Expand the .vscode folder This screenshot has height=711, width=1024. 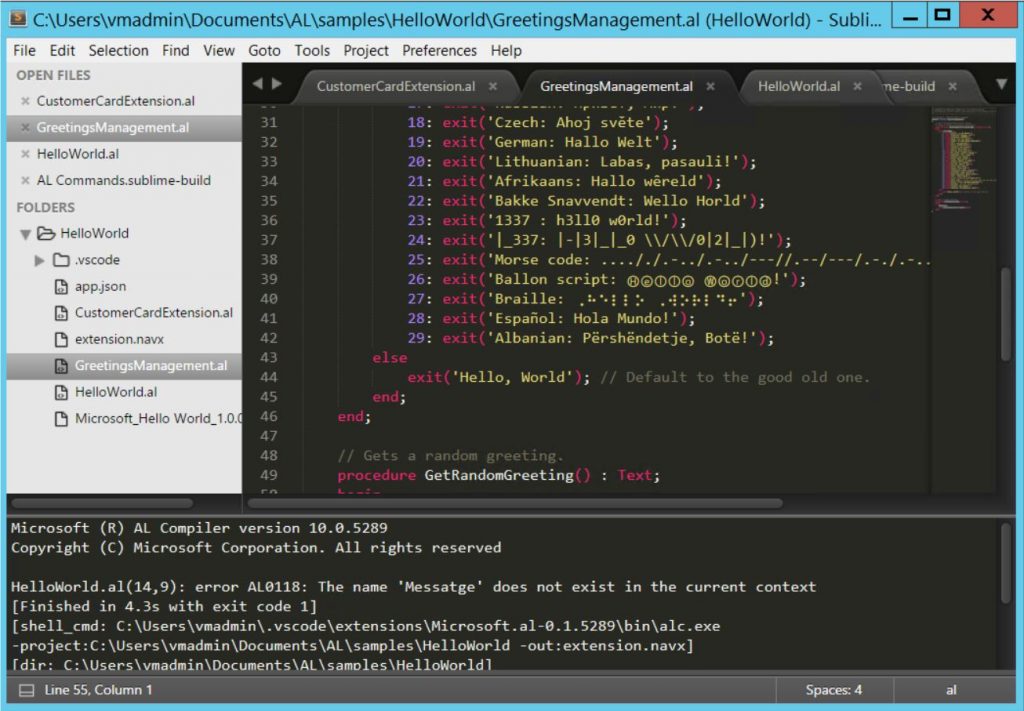click(x=38, y=260)
